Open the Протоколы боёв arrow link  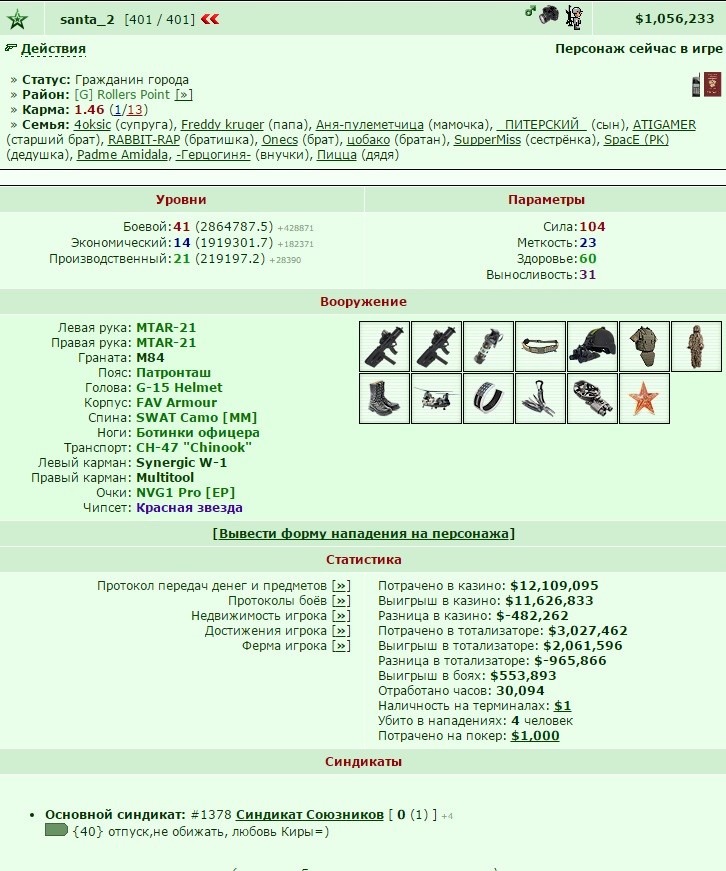pyautogui.click(x=341, y=601)
